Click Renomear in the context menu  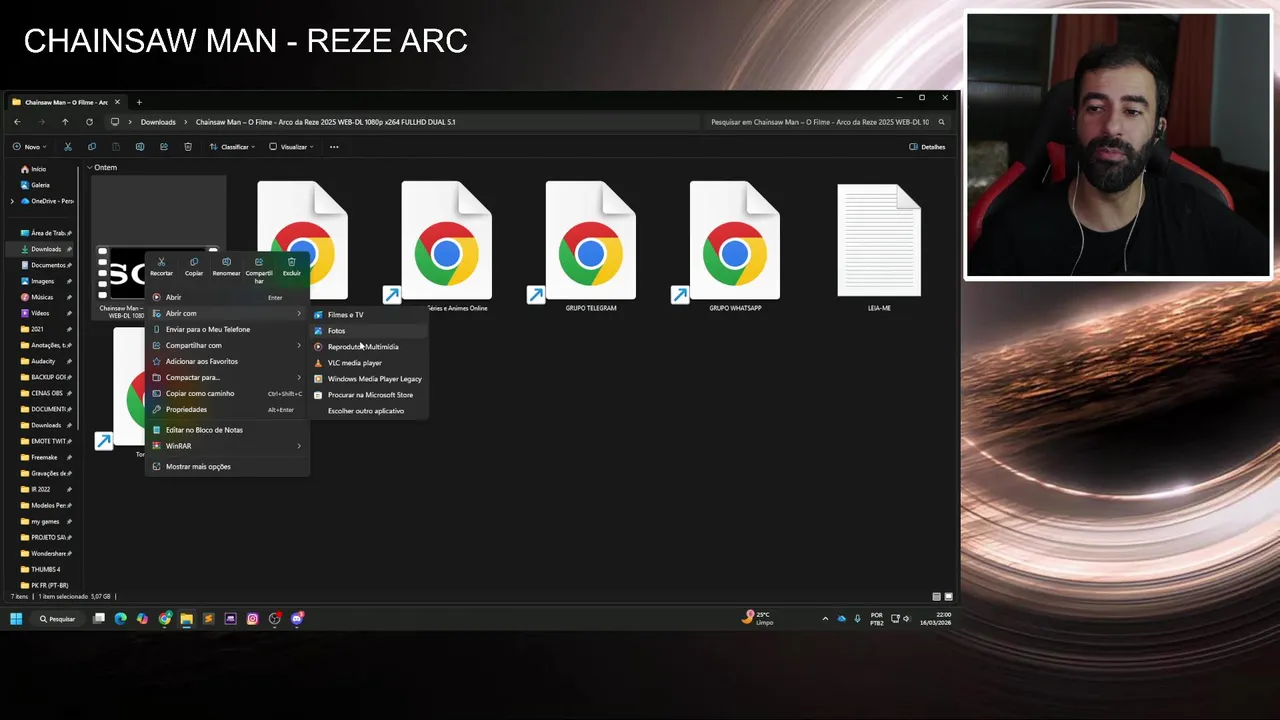[226, 266]
